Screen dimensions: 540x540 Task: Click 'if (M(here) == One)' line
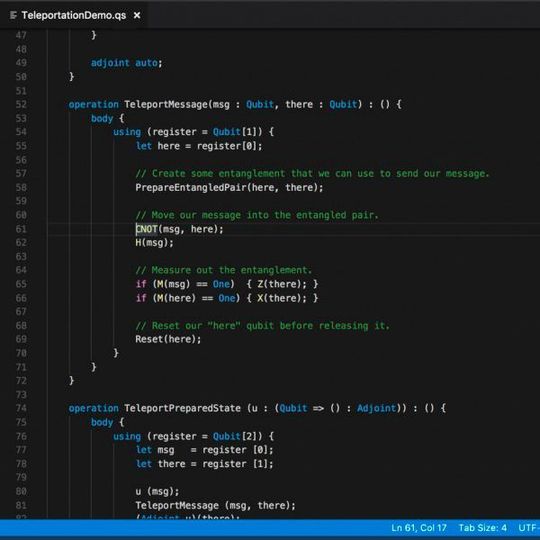pyautogui.click(x=227, y=298)
